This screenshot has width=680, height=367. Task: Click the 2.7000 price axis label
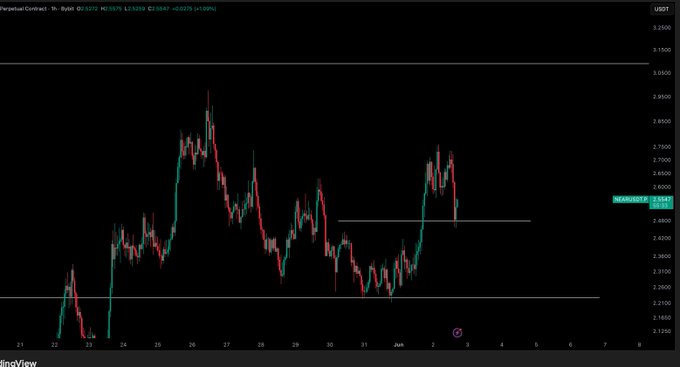point(661,160)
